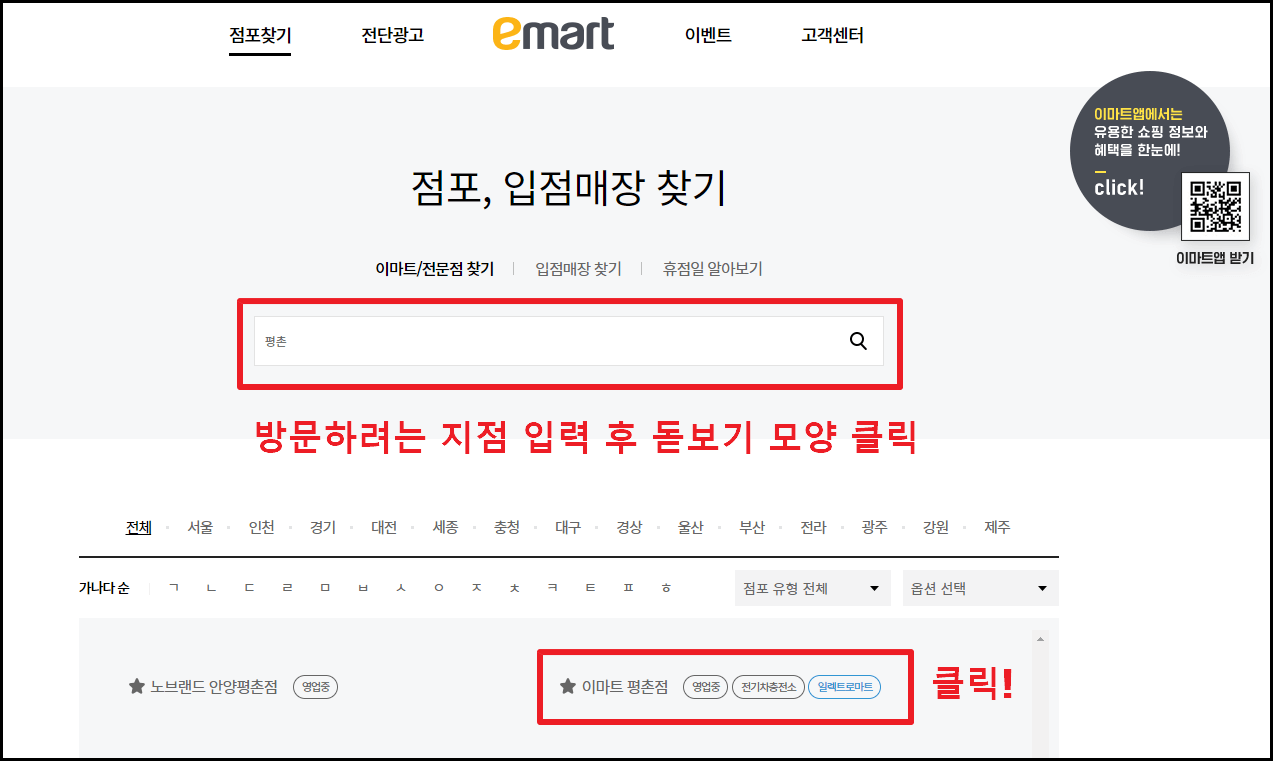Open the 옵션 선택 dropdown
The width and height of the screenshot is (1273, 761).
coord(980,588)
